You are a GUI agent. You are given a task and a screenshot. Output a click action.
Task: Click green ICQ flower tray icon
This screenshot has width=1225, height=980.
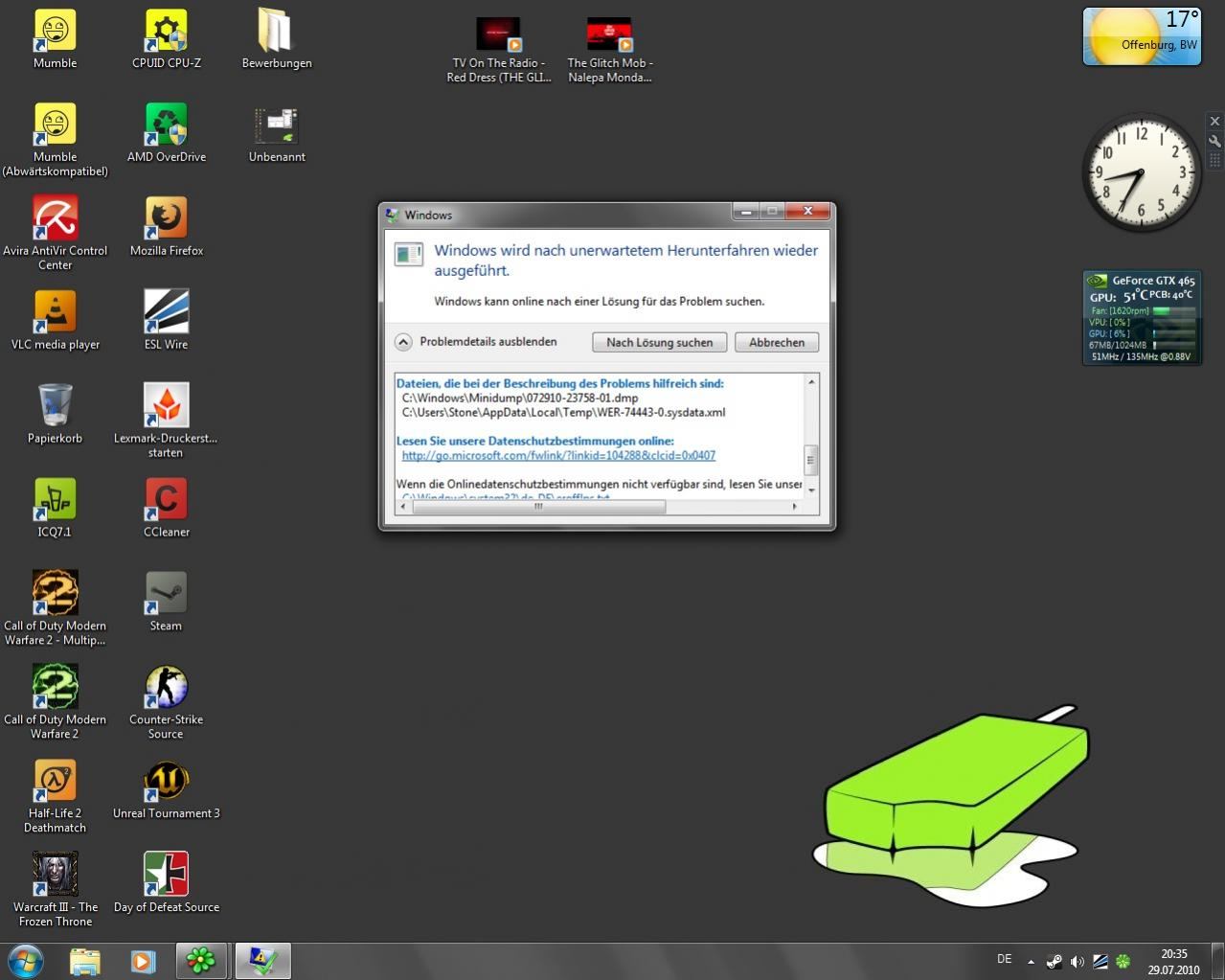tap(1123, 961)
